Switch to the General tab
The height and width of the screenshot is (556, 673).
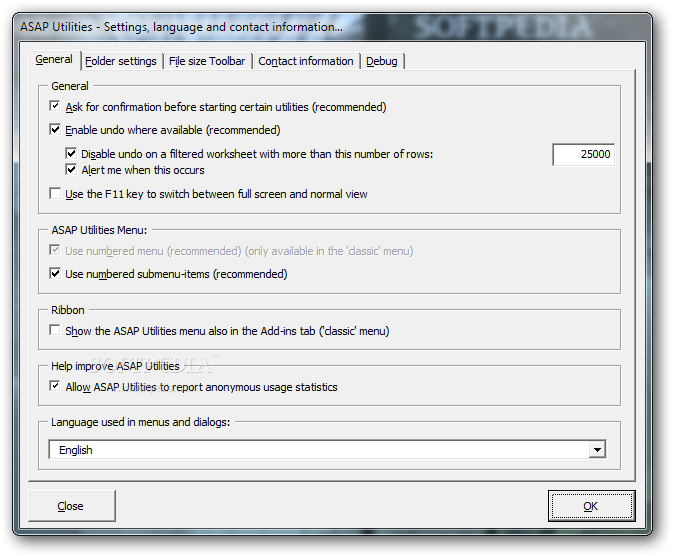54,60
